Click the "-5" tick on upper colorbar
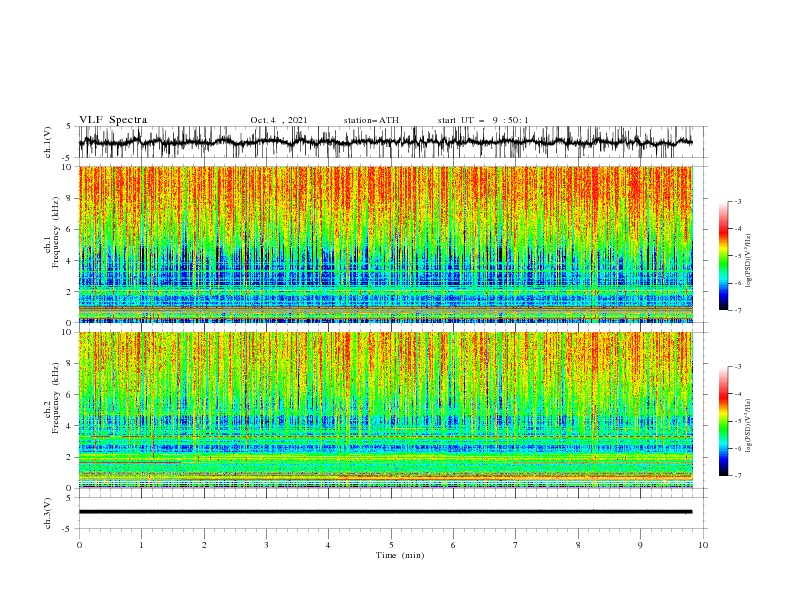The height and width of the screenshot is (612, 792). pos(737,256)
